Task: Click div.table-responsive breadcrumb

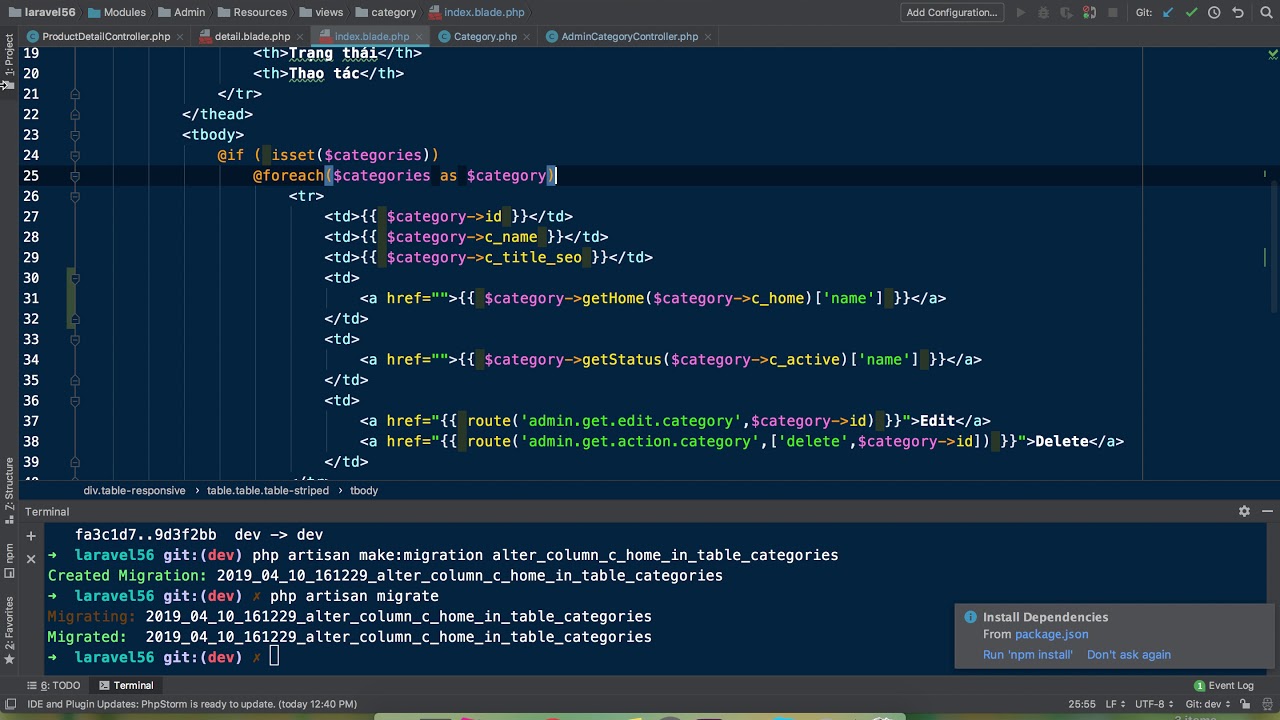Action: (134, 491)
